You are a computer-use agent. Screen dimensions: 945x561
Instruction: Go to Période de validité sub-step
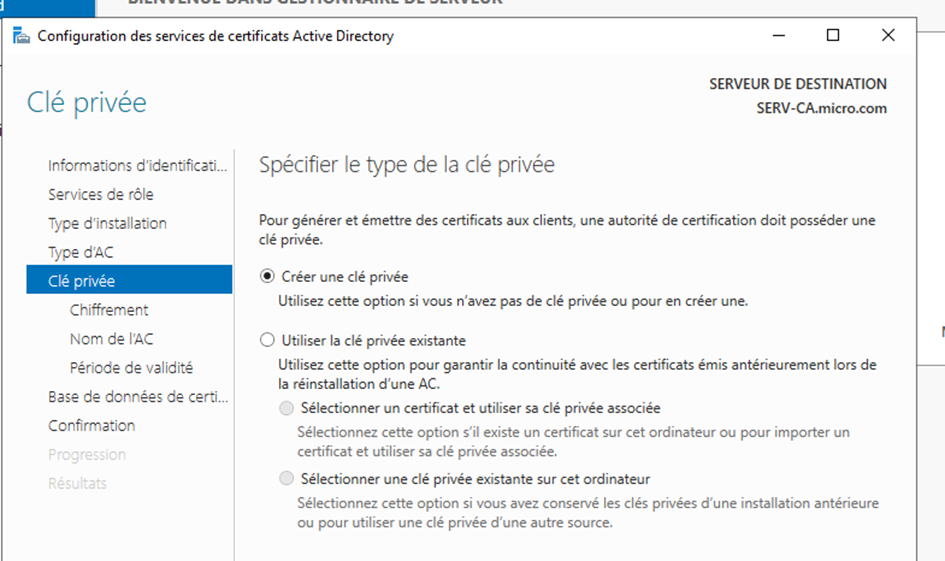[129, 368]
